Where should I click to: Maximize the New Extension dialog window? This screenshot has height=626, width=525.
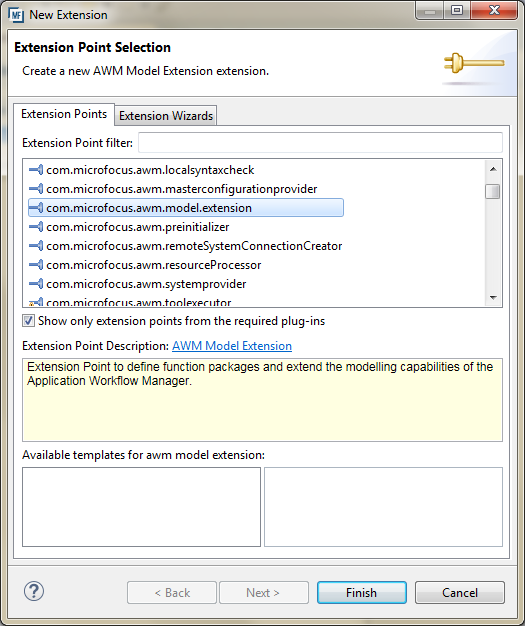pyautogui.click(x=457, y=10)
